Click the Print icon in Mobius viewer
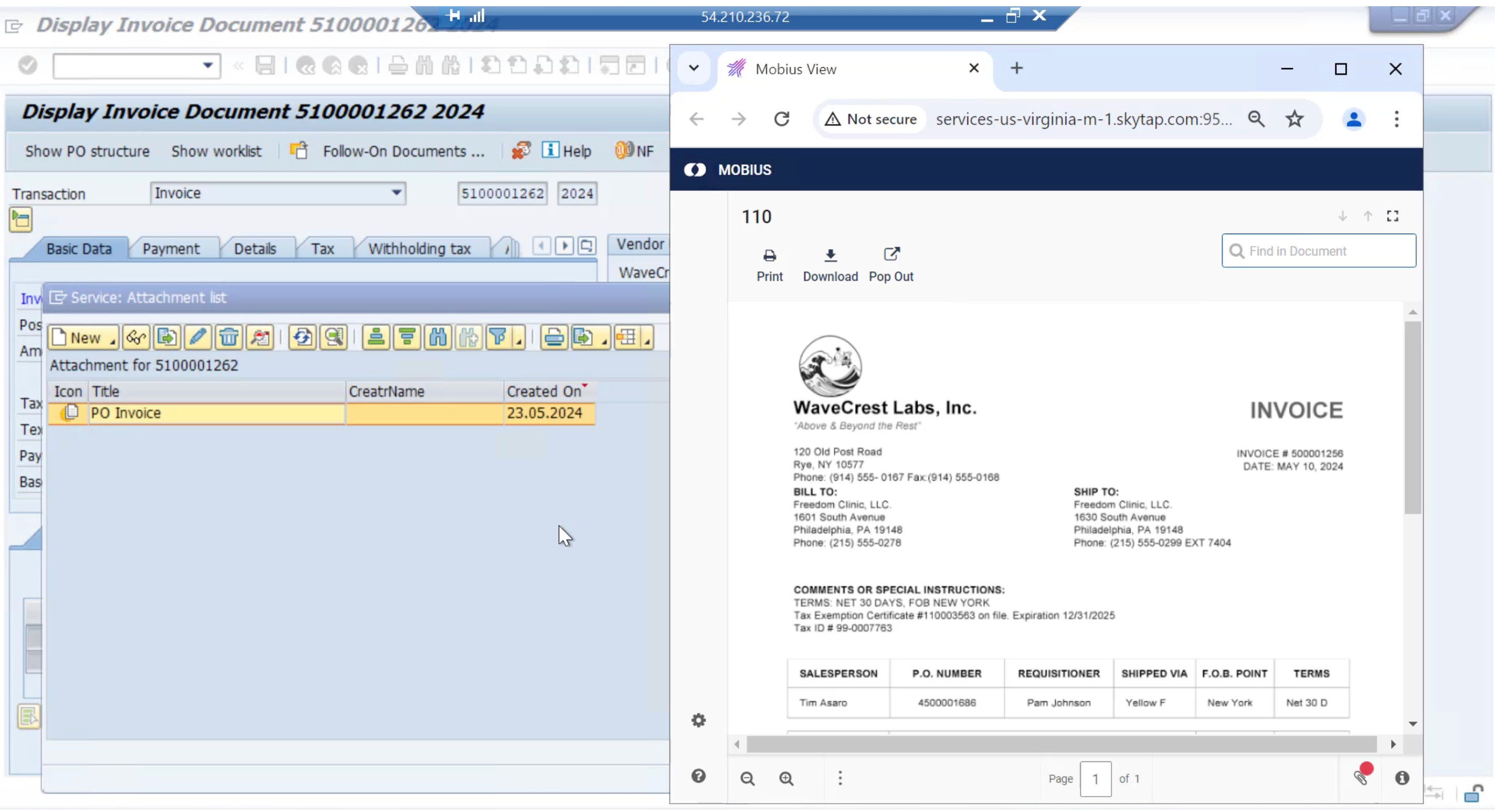The height and width of the screenshot is (812, 1495). pyautogui.click(x=769, y=264)
